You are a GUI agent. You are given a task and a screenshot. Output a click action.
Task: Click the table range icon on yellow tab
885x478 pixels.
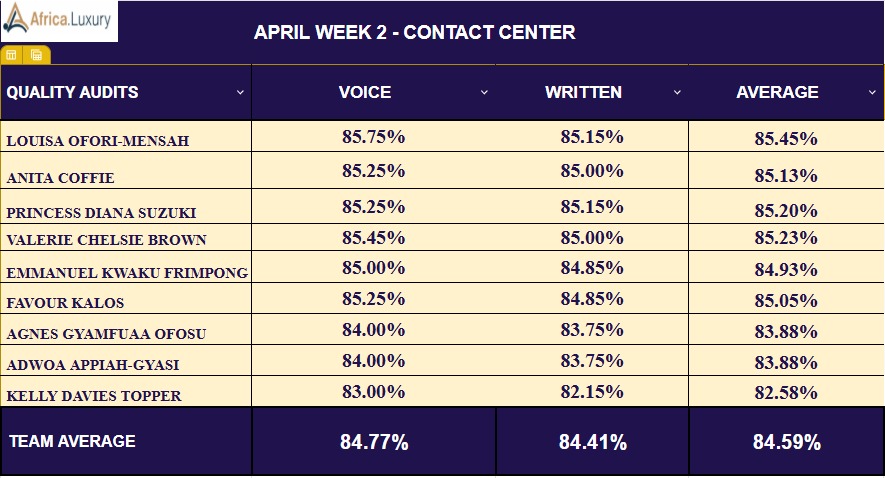coord(36,55)
